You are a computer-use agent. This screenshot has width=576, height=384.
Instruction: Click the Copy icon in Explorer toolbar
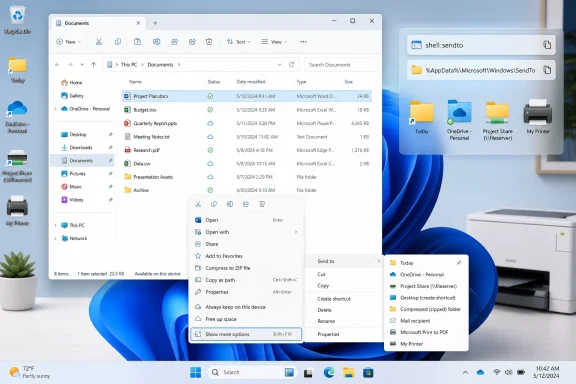pyautogui.click(x=118, y=42)
